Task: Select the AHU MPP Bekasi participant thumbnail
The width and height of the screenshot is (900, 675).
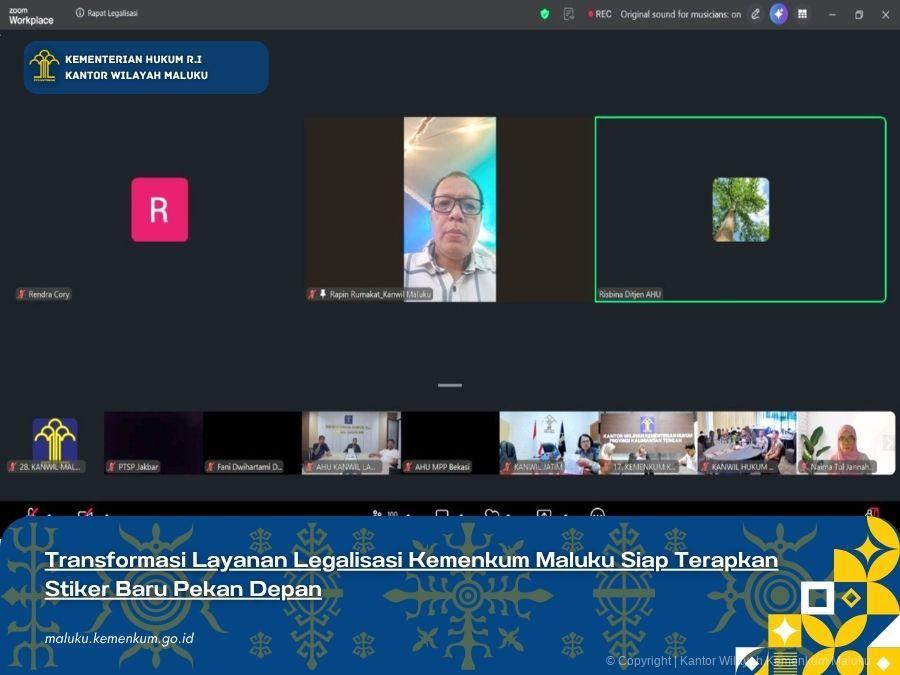Action: [x=449, y=441]
